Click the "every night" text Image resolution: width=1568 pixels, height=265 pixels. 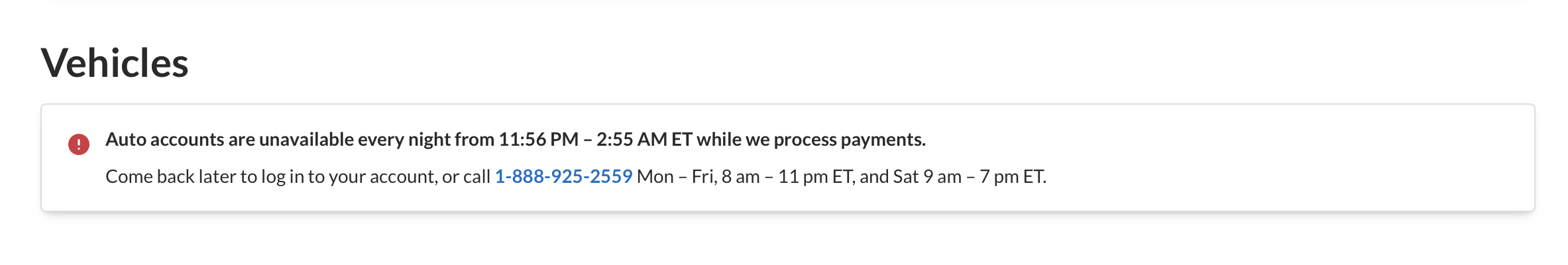click(x=404, y=139)
